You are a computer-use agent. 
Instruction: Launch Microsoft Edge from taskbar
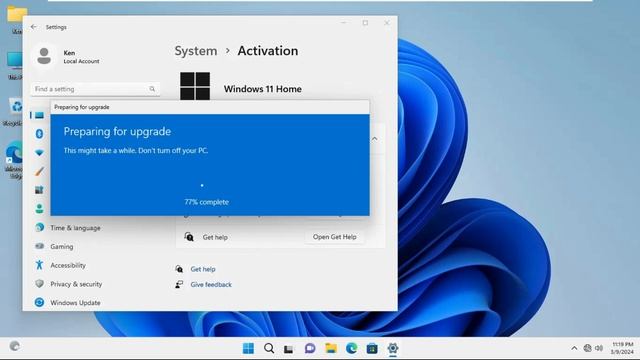point(351,348)
